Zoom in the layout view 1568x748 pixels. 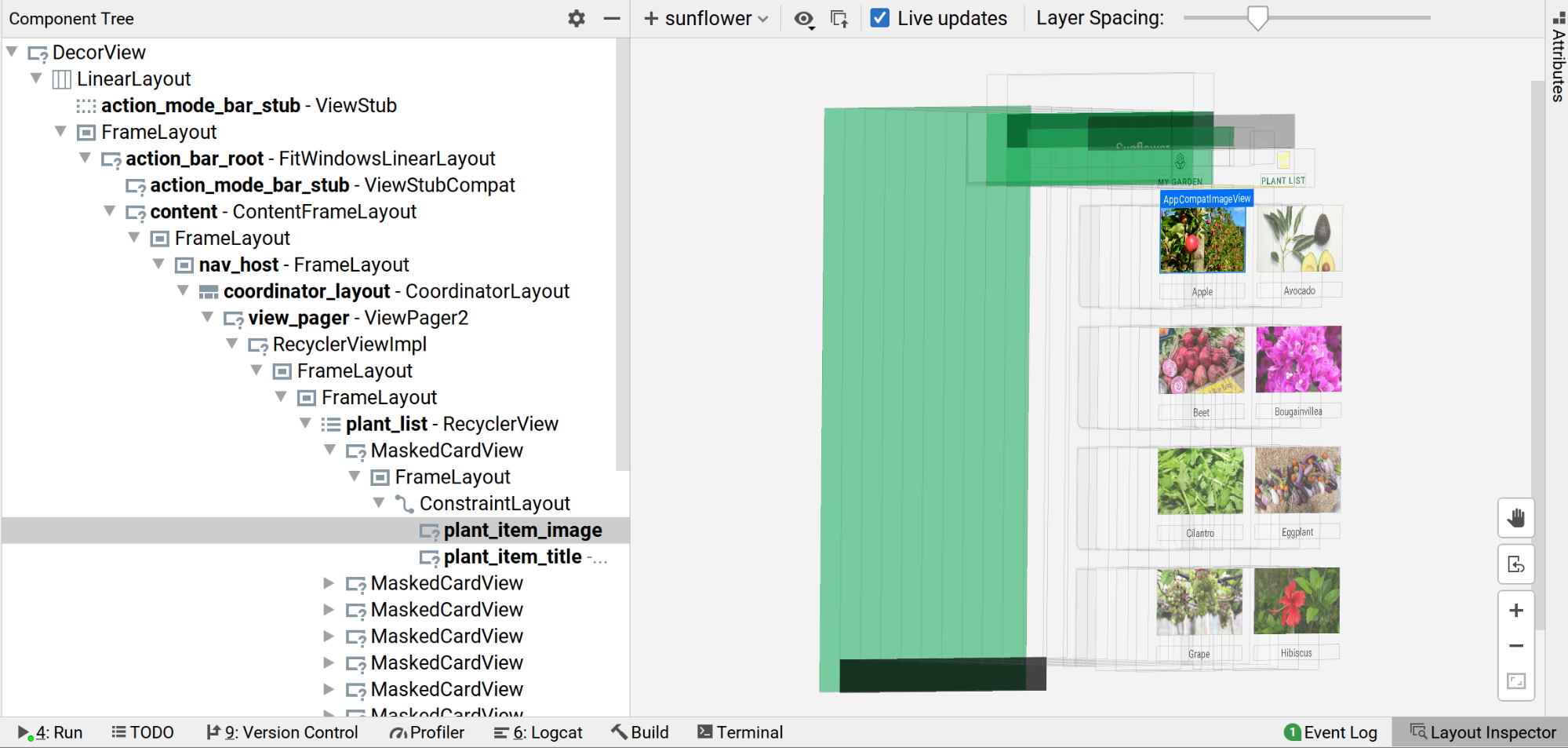coord(1515,610)
